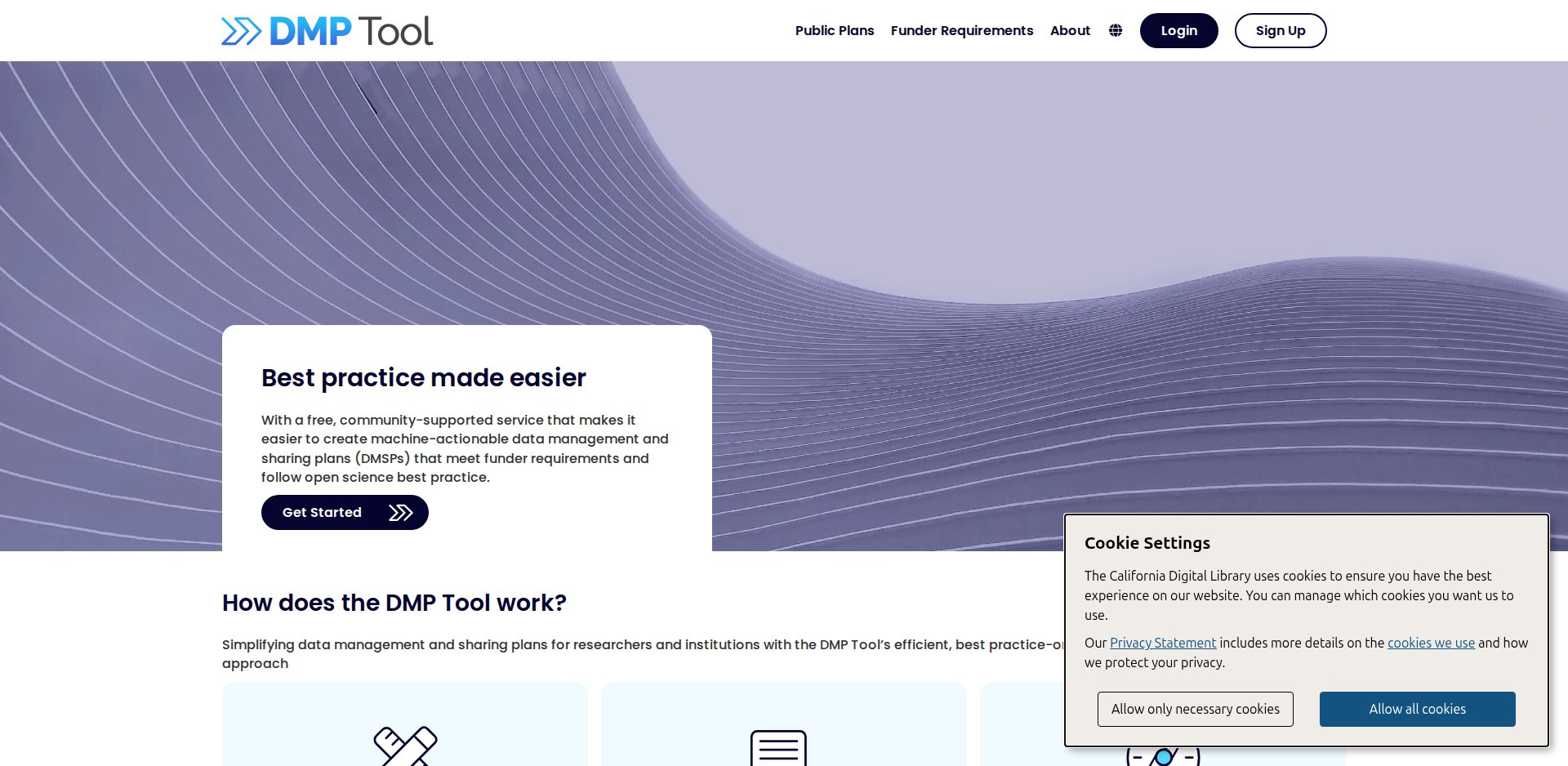Click the paragraph starting "With a free, community-supported"
This screenshot has width=1568, height=766.
(x=465, y=448)
